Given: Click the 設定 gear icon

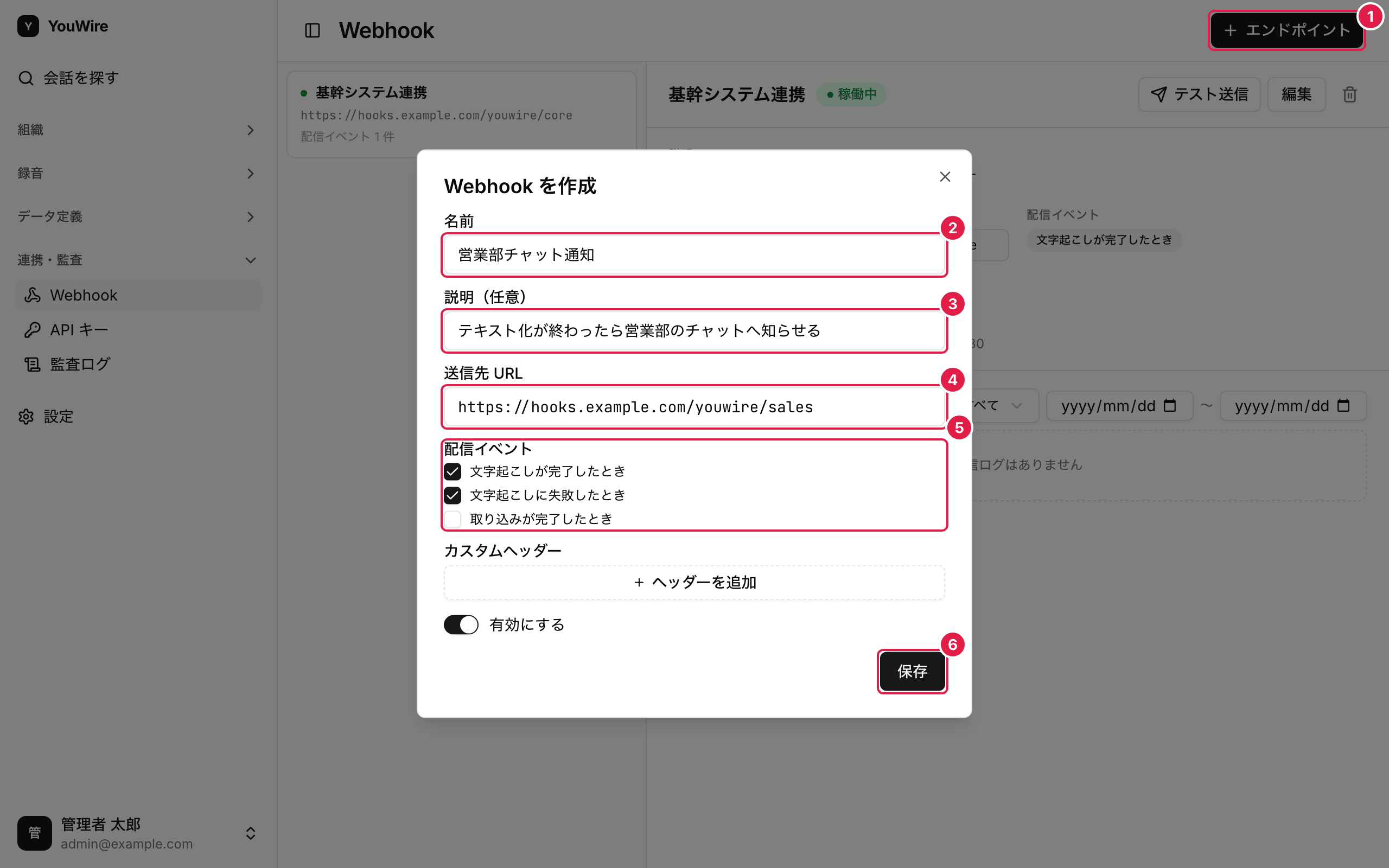Looking at the screenshot, I should click(26, 417).
